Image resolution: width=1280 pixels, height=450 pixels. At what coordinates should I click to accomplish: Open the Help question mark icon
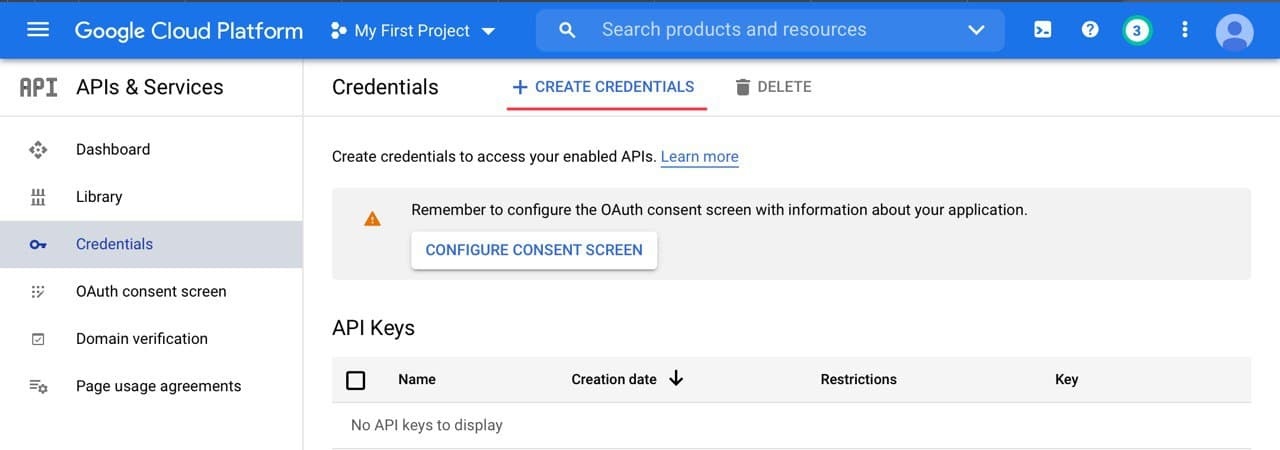click(1090, 30)
